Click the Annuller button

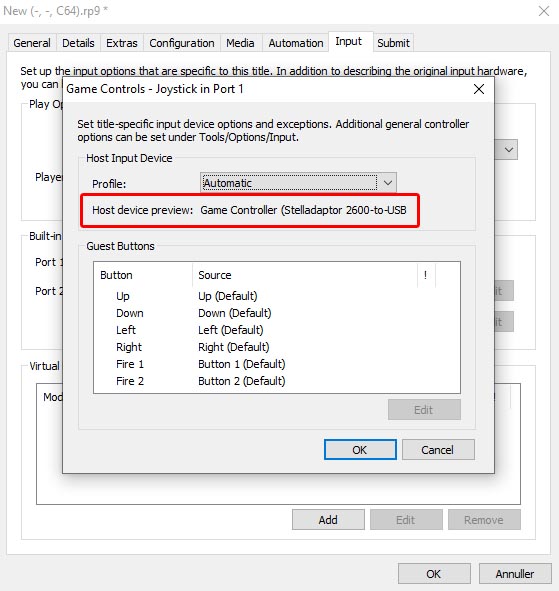pyautogui.click(x=515, y=574)
